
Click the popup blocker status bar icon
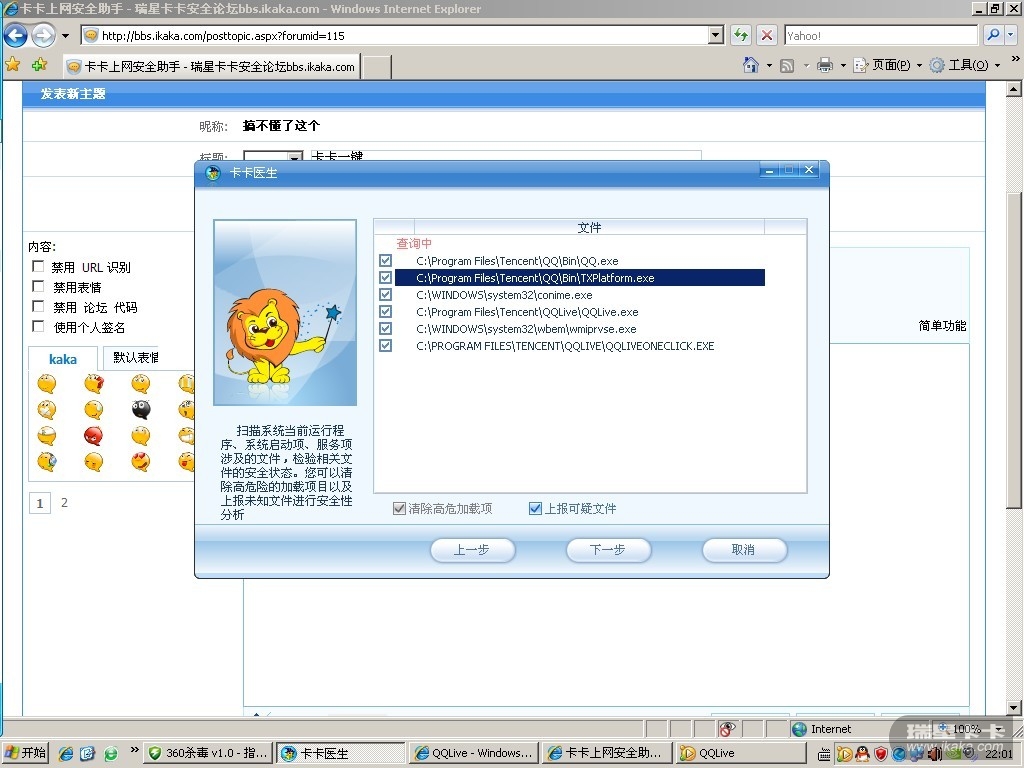click(726, 729)
